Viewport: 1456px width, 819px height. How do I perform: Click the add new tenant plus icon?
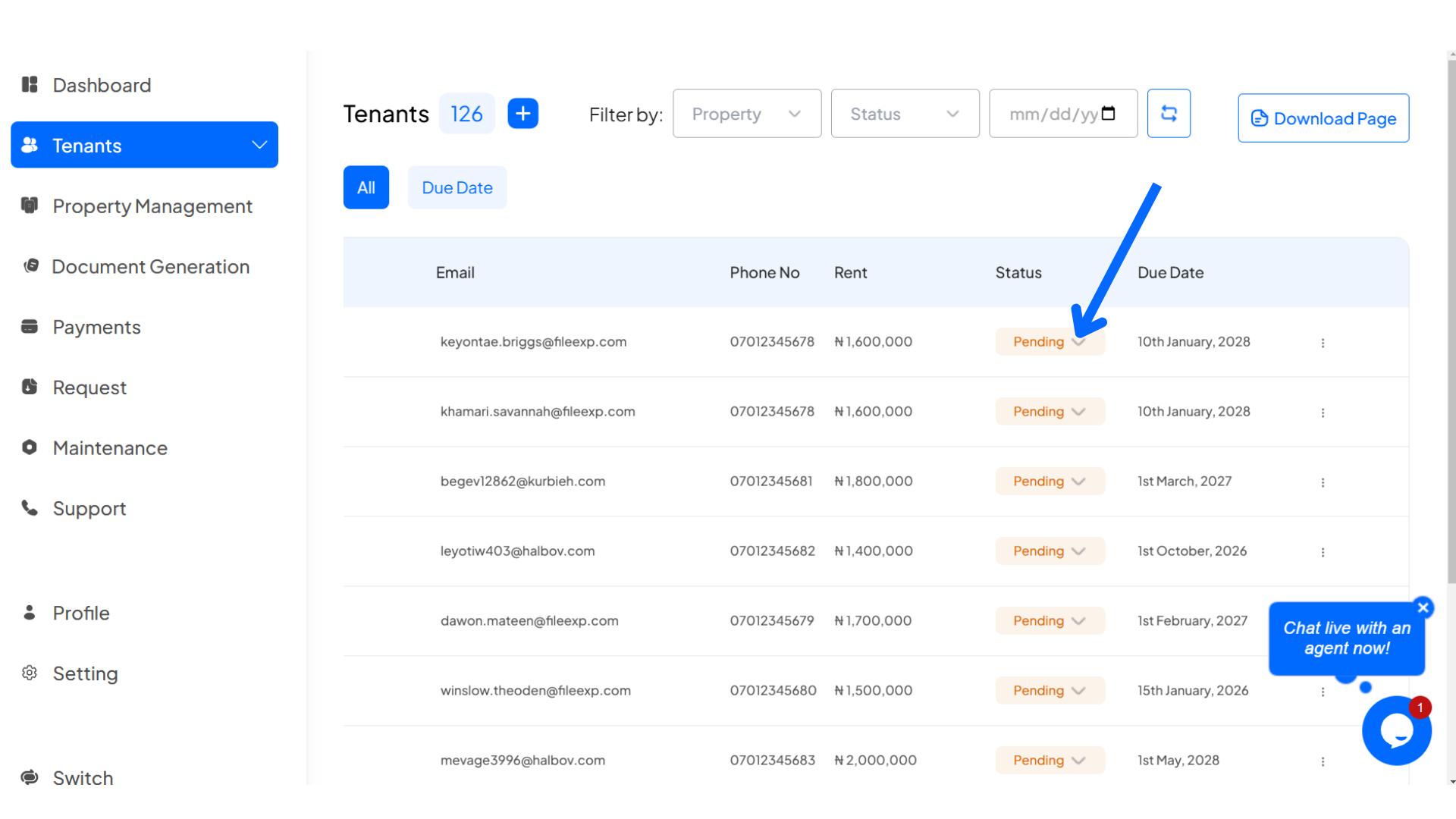pyautogui.click(x=523, y=113)
